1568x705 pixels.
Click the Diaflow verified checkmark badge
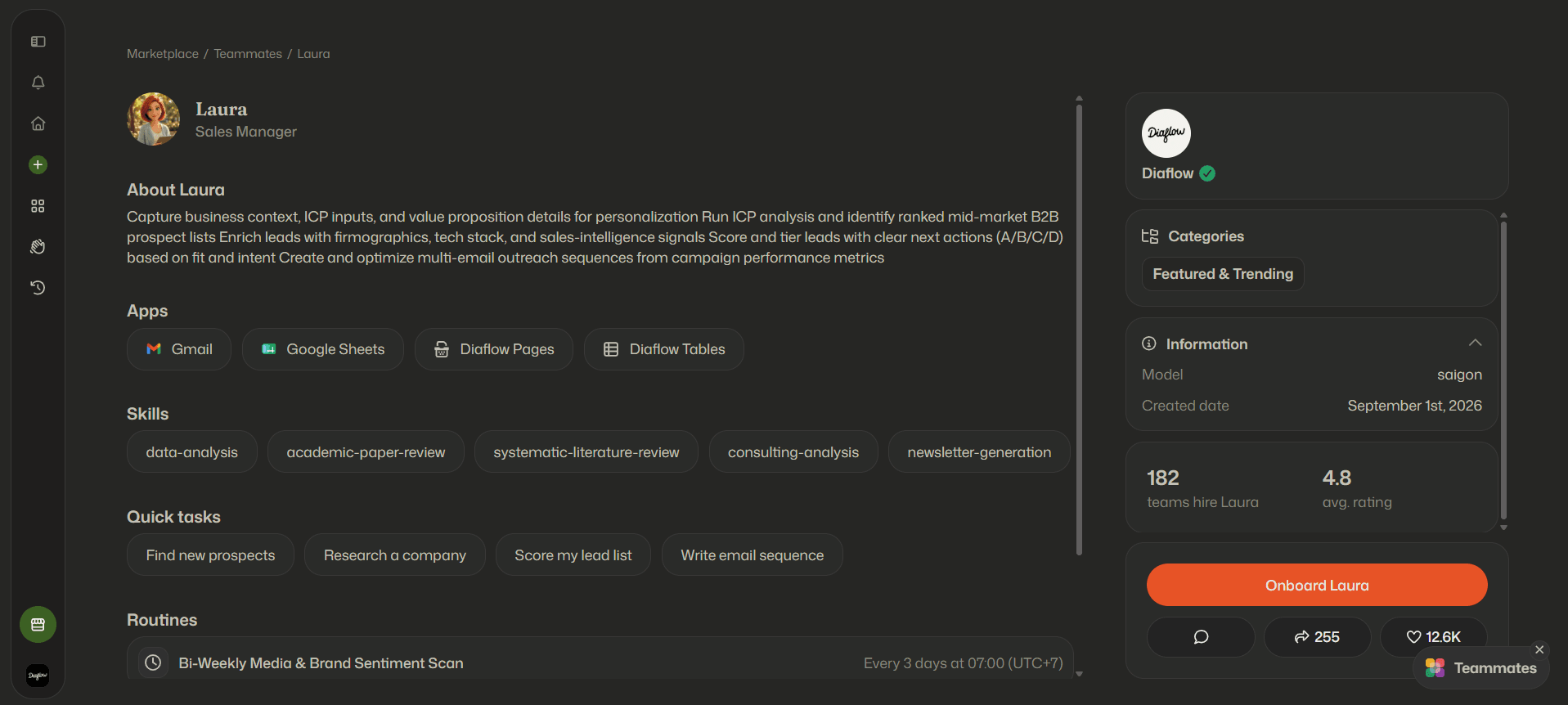[1207, 173]
